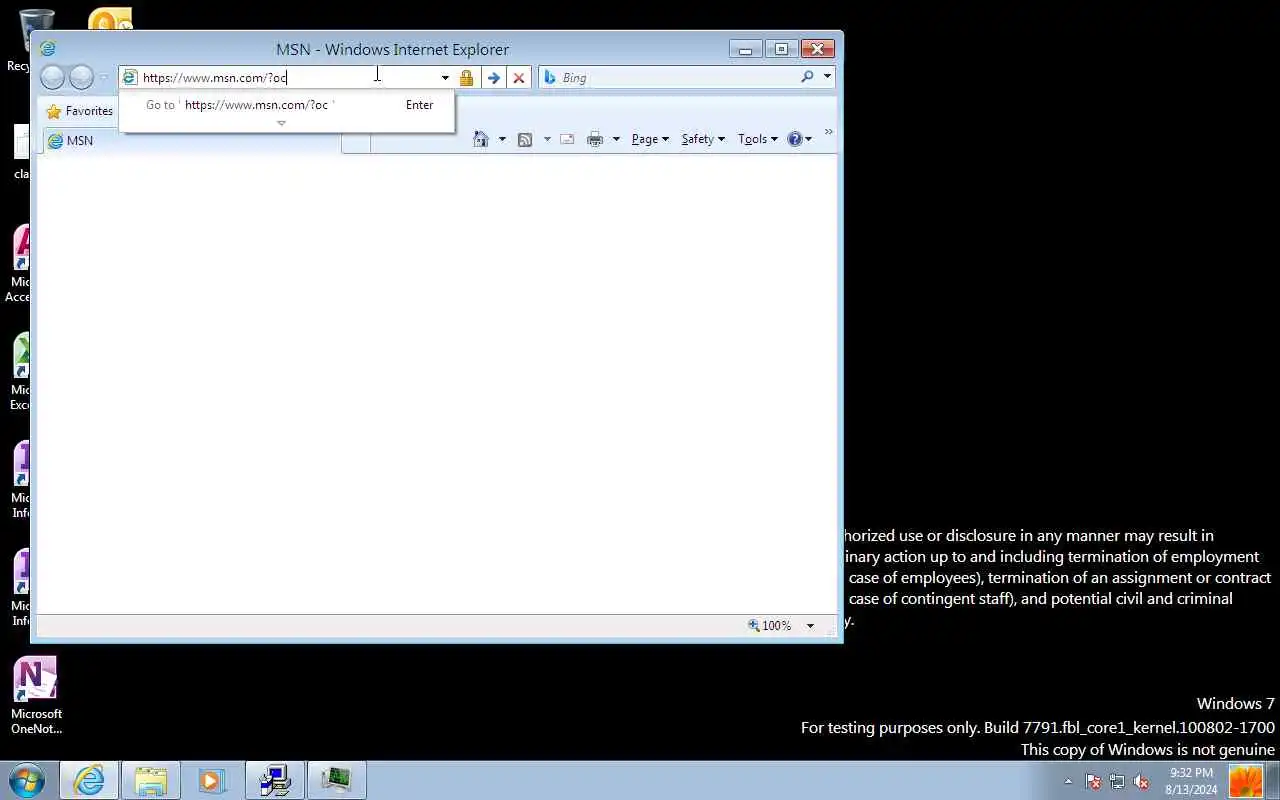The width and height of the screenshot is (1280, 800).
Task: Click the network tray icon
Action: [1117, 781]
